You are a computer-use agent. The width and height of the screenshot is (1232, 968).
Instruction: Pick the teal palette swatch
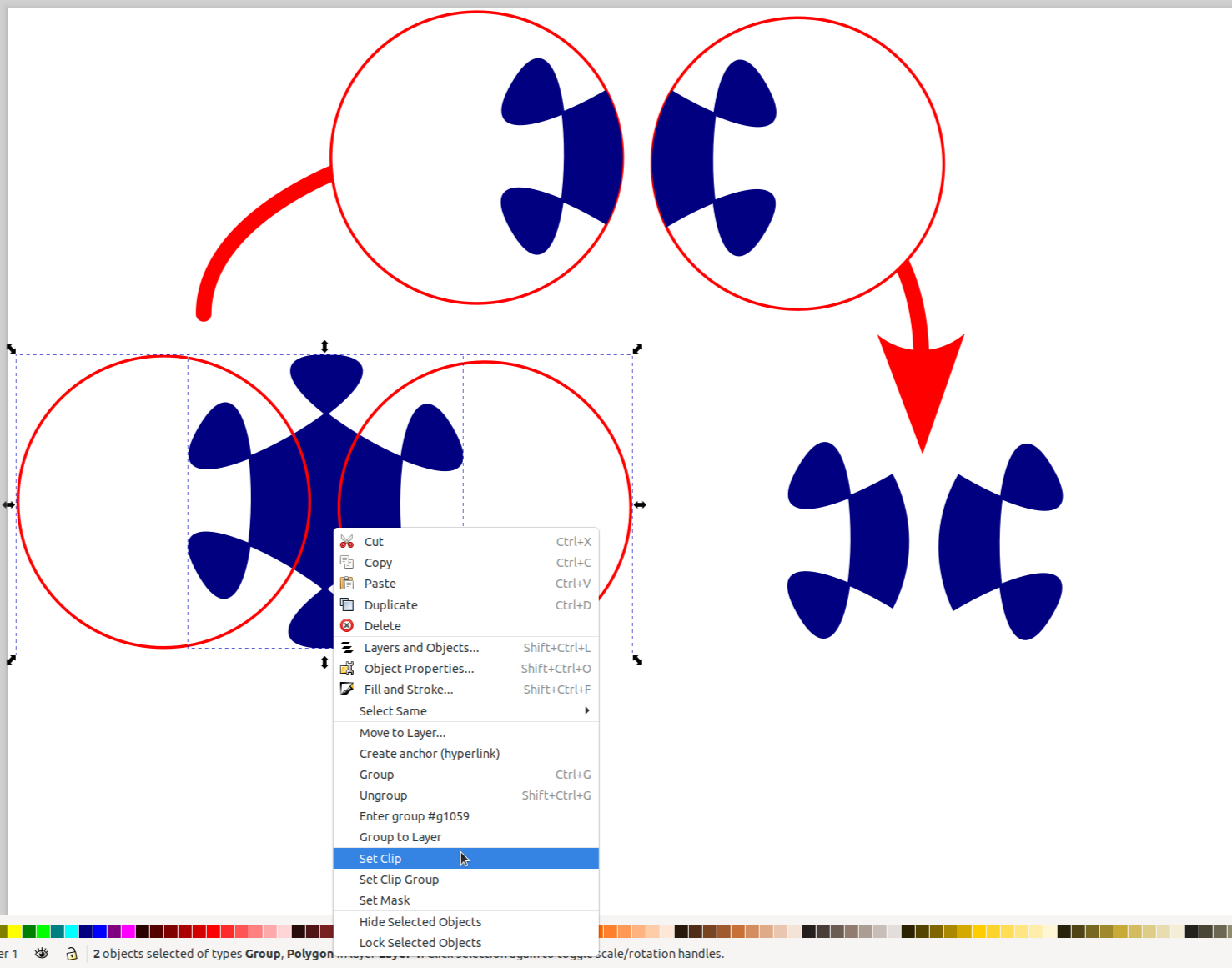coord(58,931)
